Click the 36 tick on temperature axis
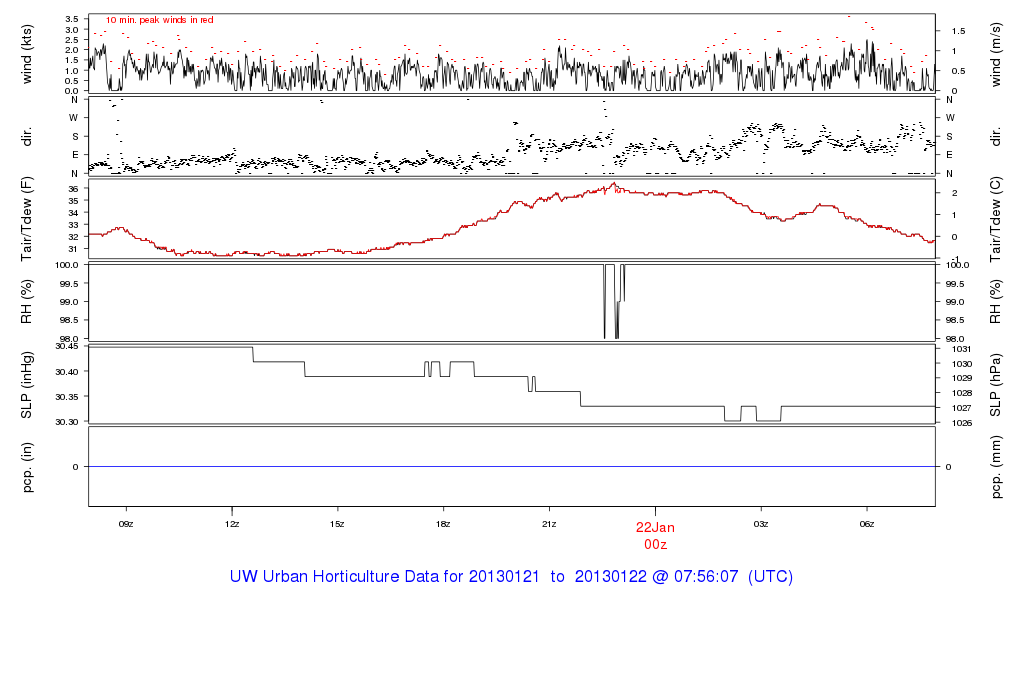Screen dimensions: 1024x700 pos(73,189)
